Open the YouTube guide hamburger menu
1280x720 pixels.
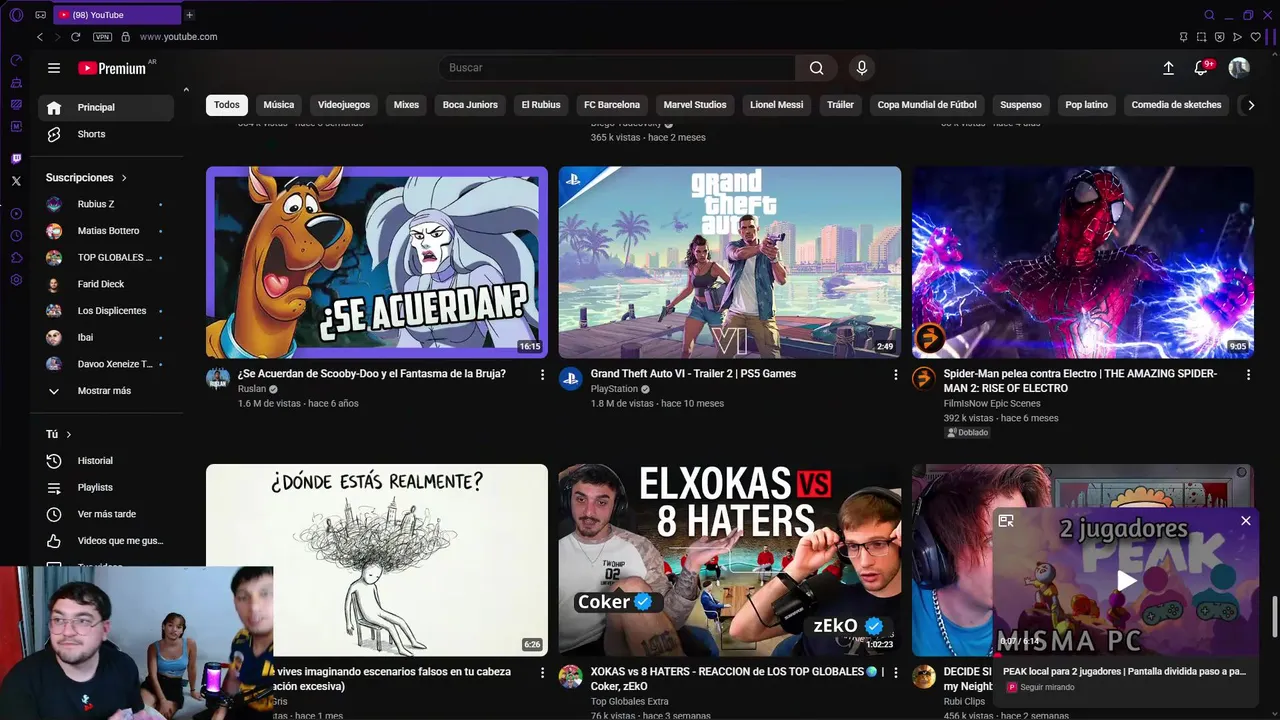(x=54, y=68)
